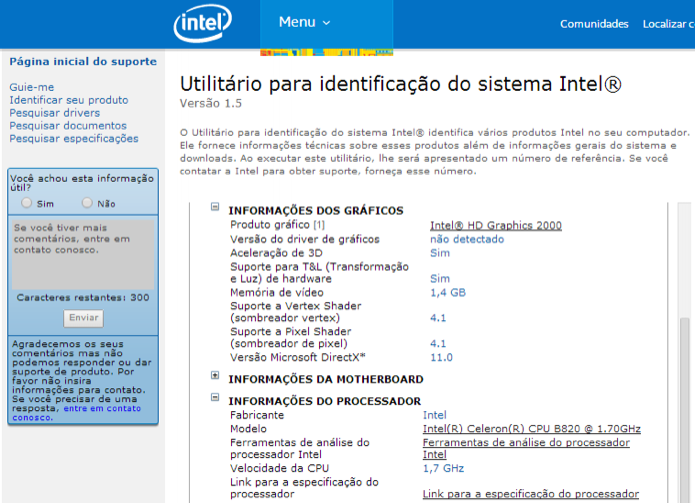Click the feedback comments text area
Image resolution: width=695 pixels, height=503 pixels.
point(83,254)
